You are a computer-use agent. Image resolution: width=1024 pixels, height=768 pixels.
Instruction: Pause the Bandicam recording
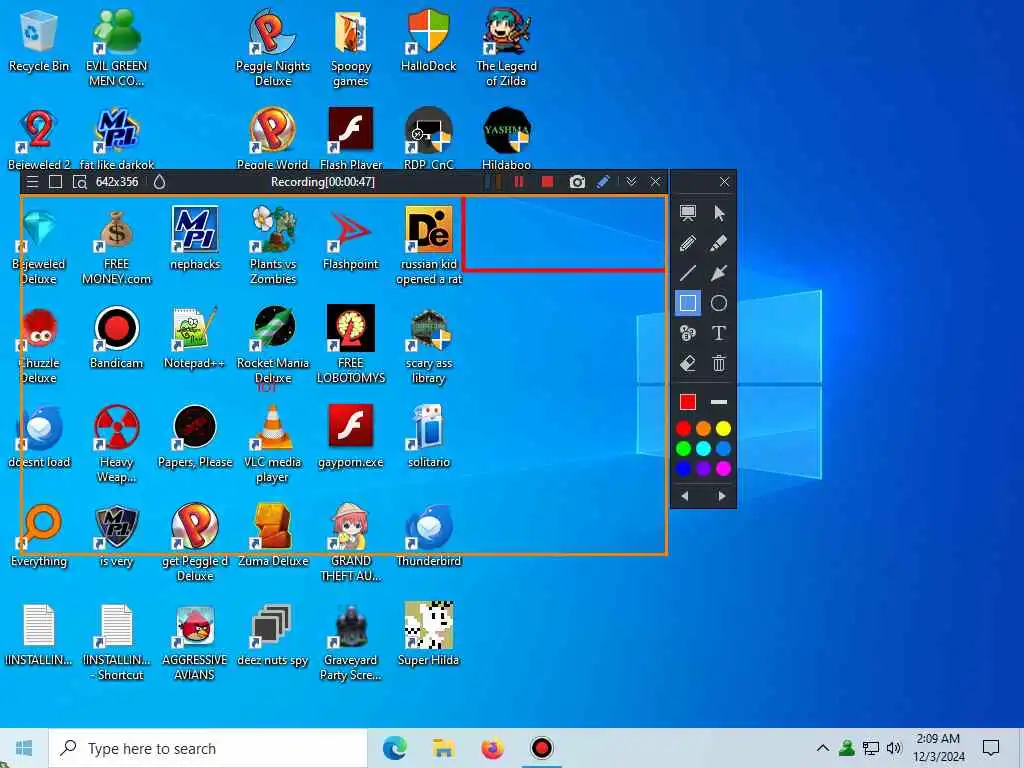tap(519, 182)
